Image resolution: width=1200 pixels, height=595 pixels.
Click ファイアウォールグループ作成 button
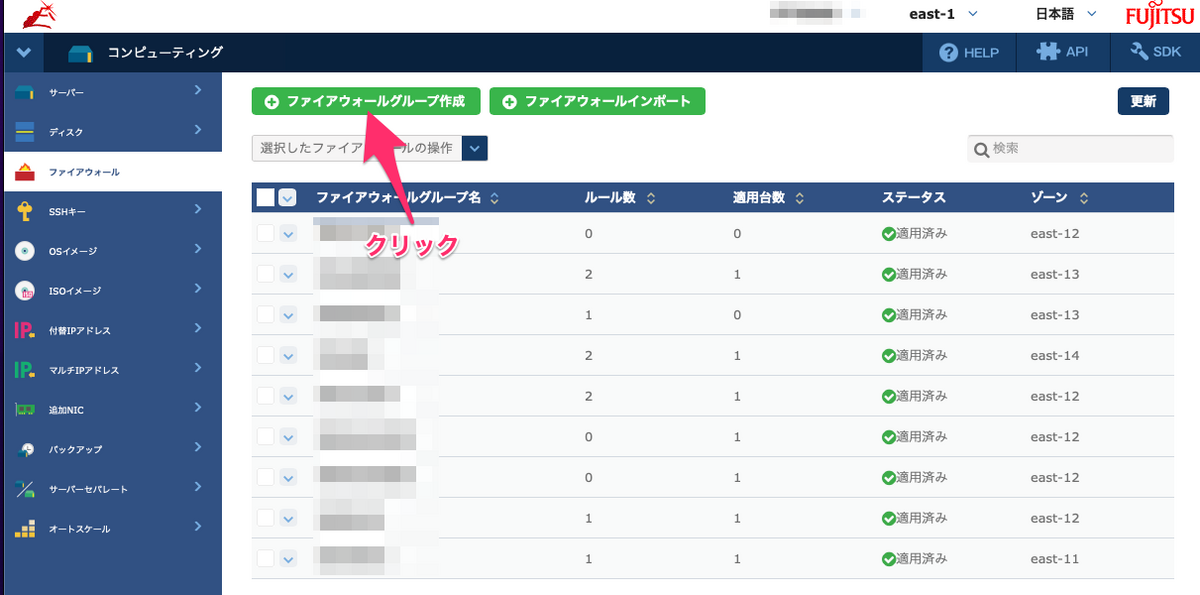pyautogui.click(x=366, y=102)
